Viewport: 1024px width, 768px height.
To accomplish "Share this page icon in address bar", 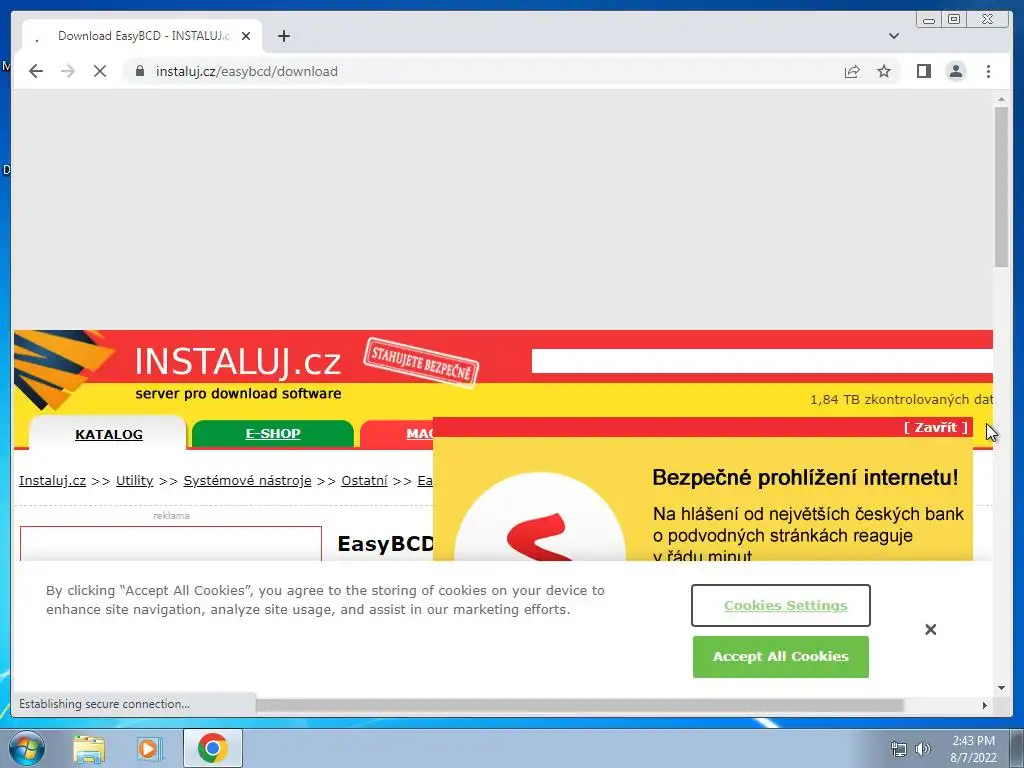I will pyautogui.click(x=852, y=71).
